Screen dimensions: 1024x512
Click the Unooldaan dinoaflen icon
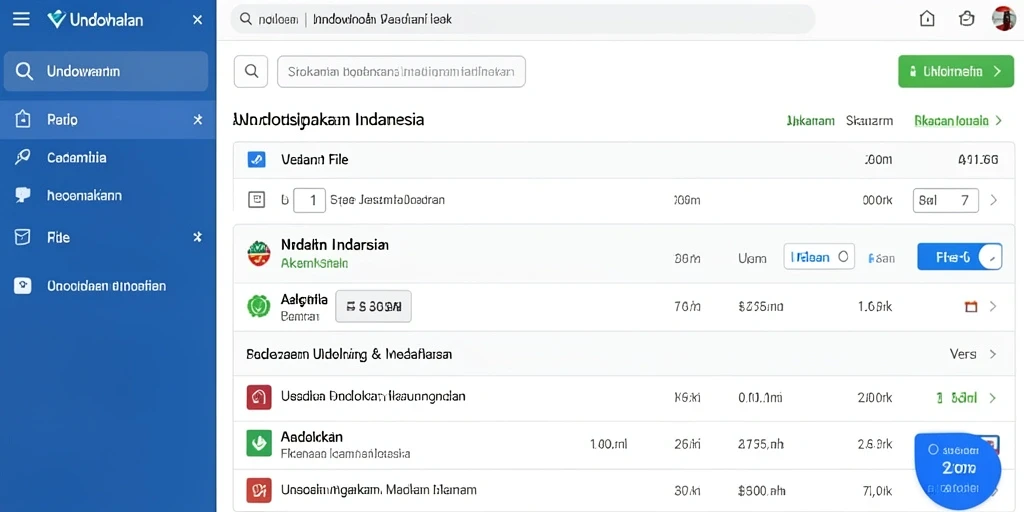point(23,285)
